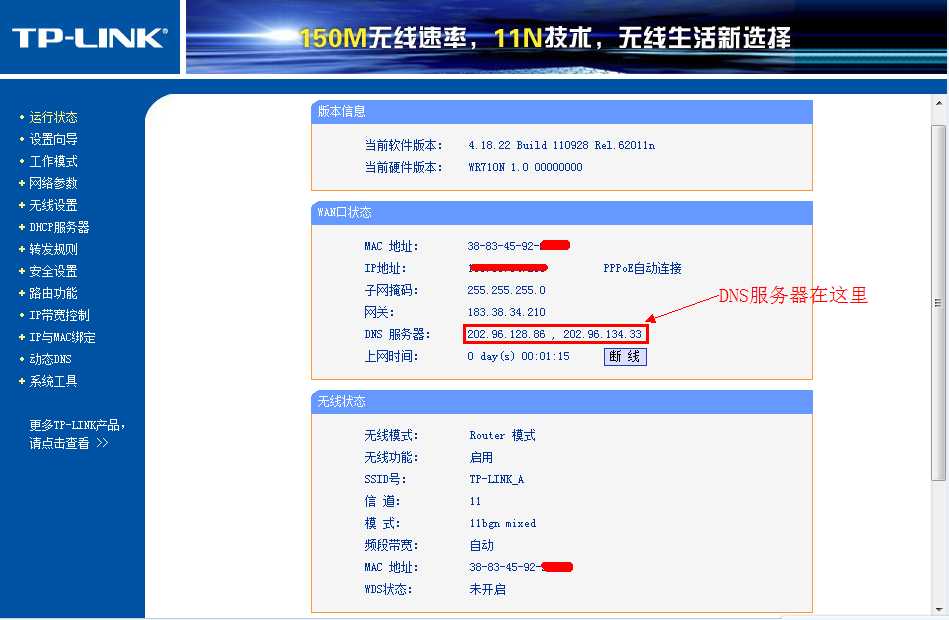Viewport: 949px width, 620px height.
Task: Open 系统工具 system tools
Action: pyautogui.click(x=55, y=380)
